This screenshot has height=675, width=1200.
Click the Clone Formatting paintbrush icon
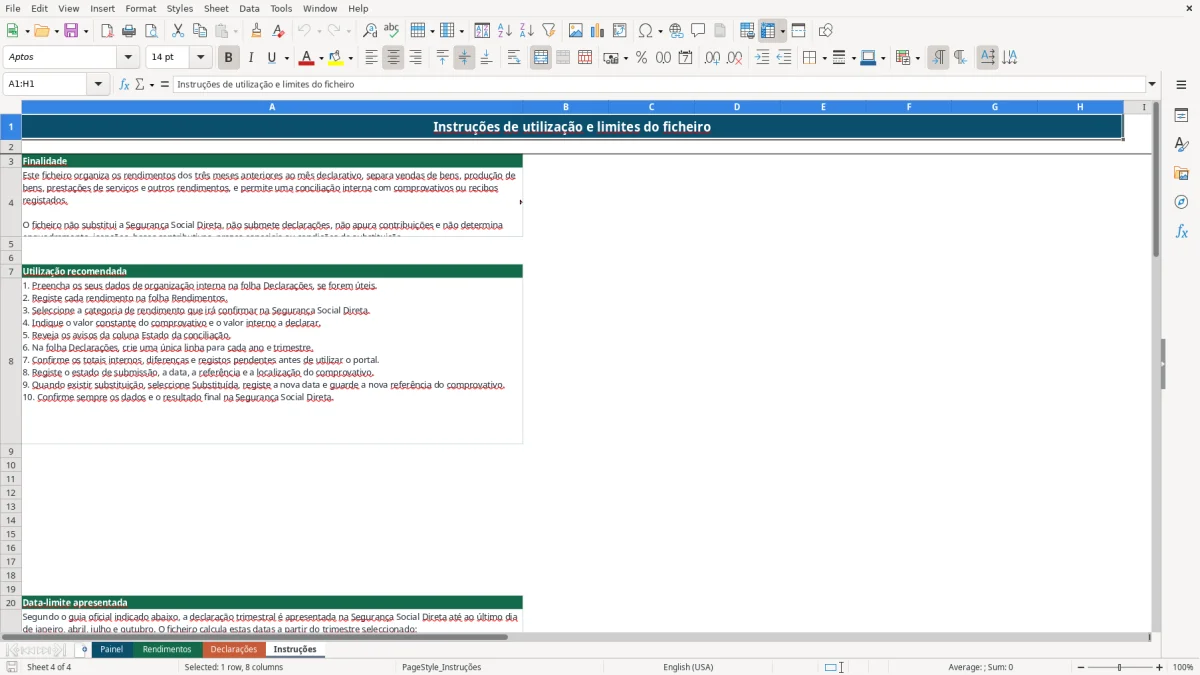click(256, 31)
